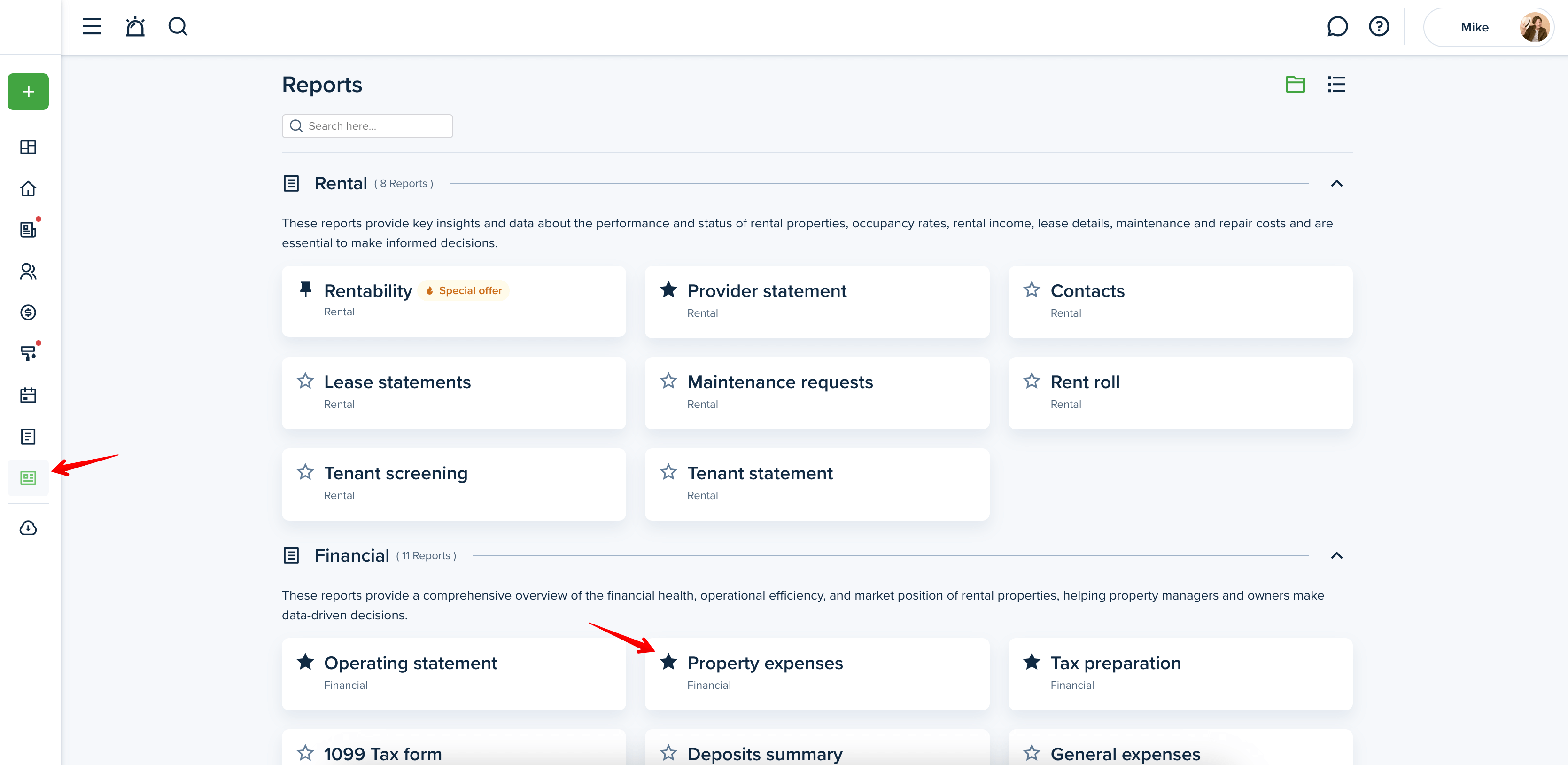This screenshot has width=1568, height=765.
Task: Click the Financial section list icon
Action: (x=291, y=555)
